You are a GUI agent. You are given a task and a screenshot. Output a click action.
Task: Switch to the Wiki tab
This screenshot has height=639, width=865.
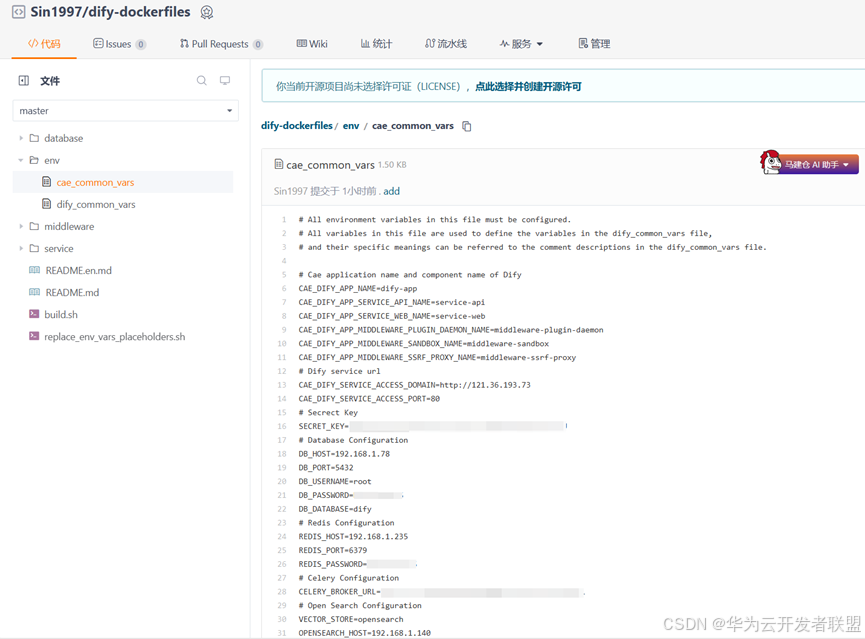coord(312,44)
